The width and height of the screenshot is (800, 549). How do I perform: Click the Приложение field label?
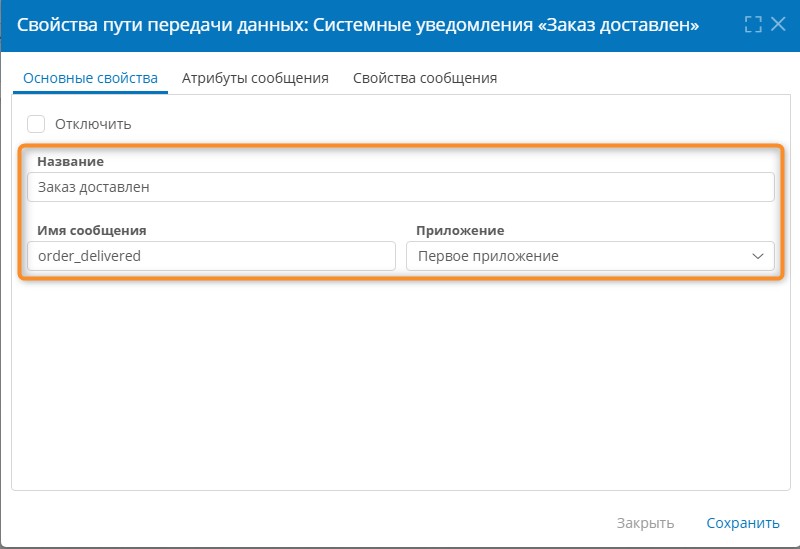point(460,230)
